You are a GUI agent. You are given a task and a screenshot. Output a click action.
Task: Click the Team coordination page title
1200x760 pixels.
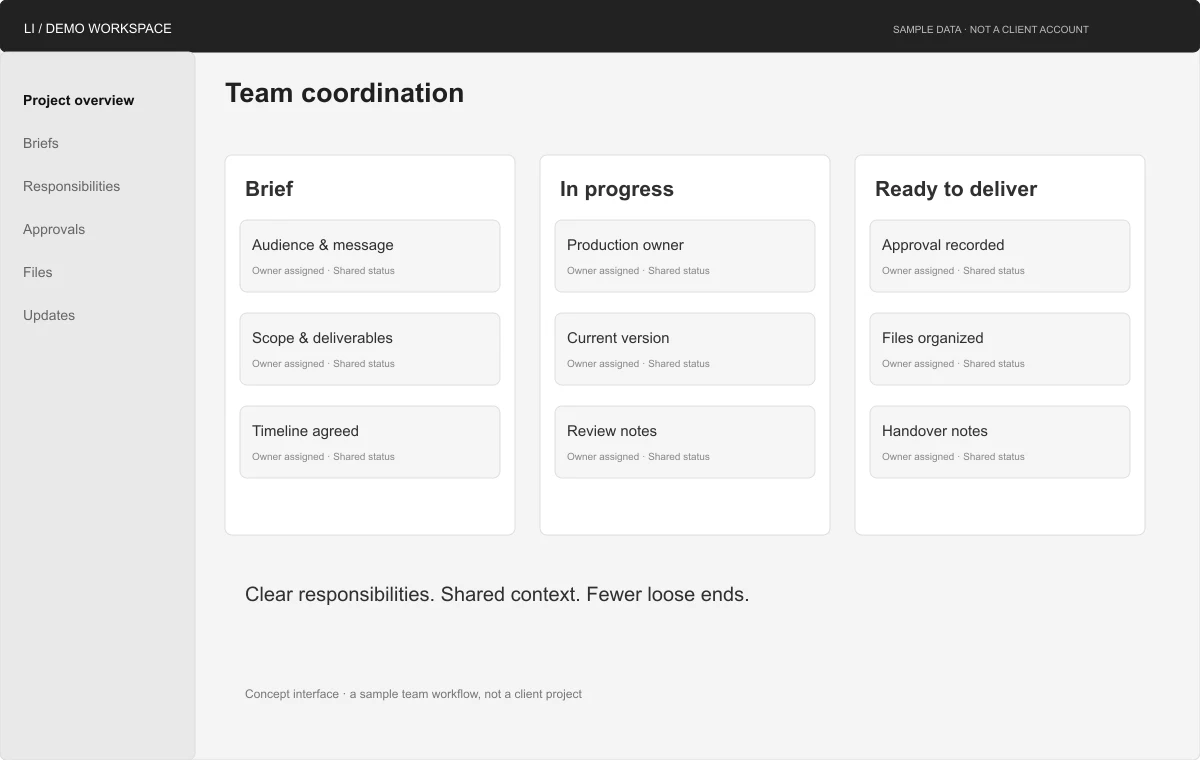(x=344, y=93)
